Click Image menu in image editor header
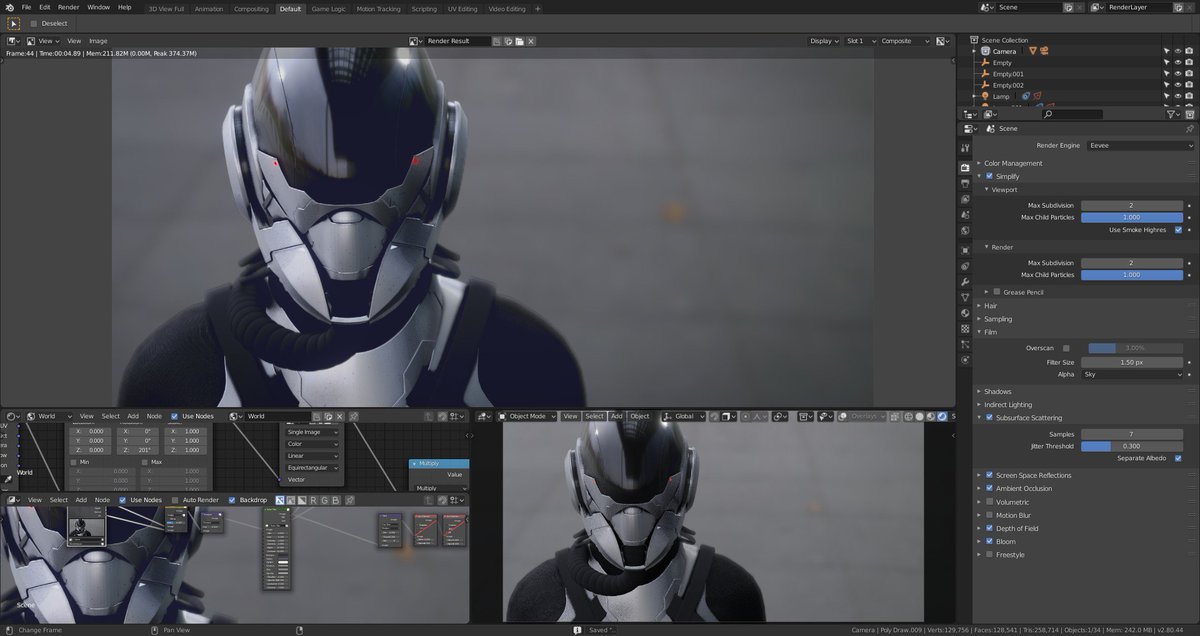The height and width of the screenshot is (636, 1200). pos(98,41)
